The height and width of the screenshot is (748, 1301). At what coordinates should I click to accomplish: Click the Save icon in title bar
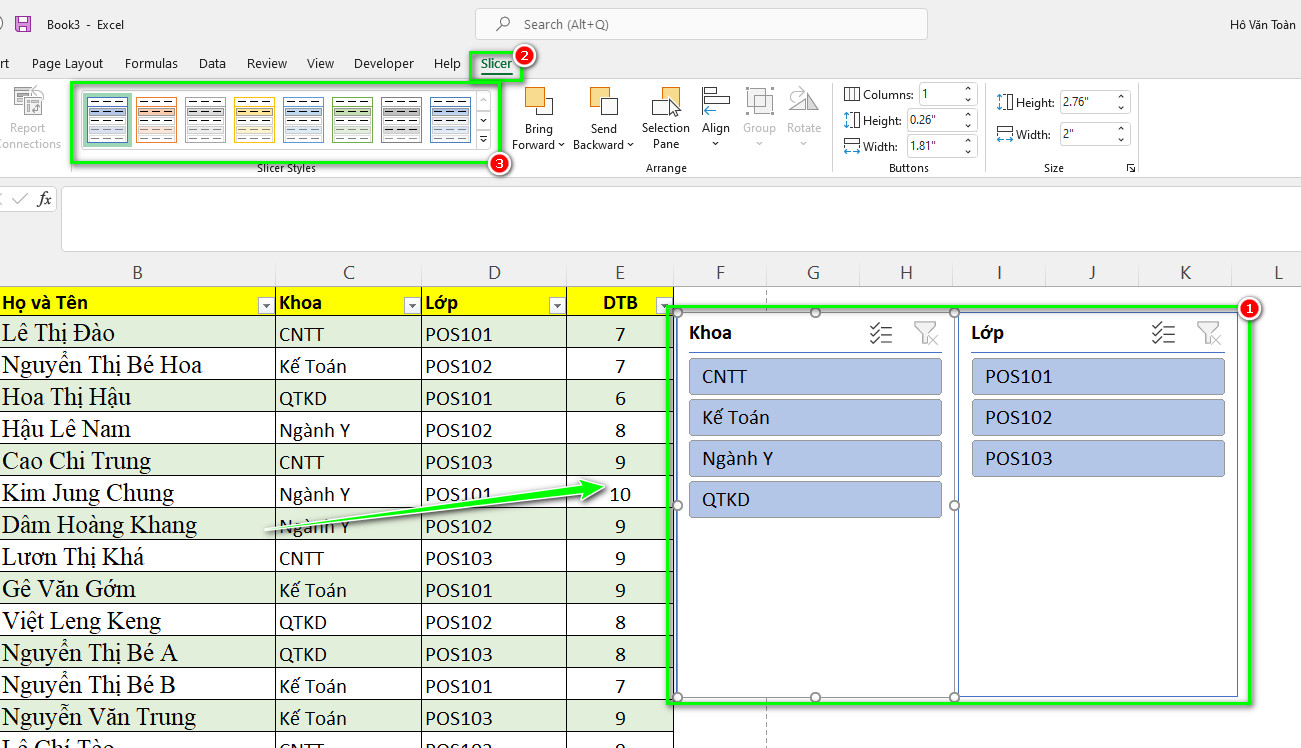click(x=23, y=24)
